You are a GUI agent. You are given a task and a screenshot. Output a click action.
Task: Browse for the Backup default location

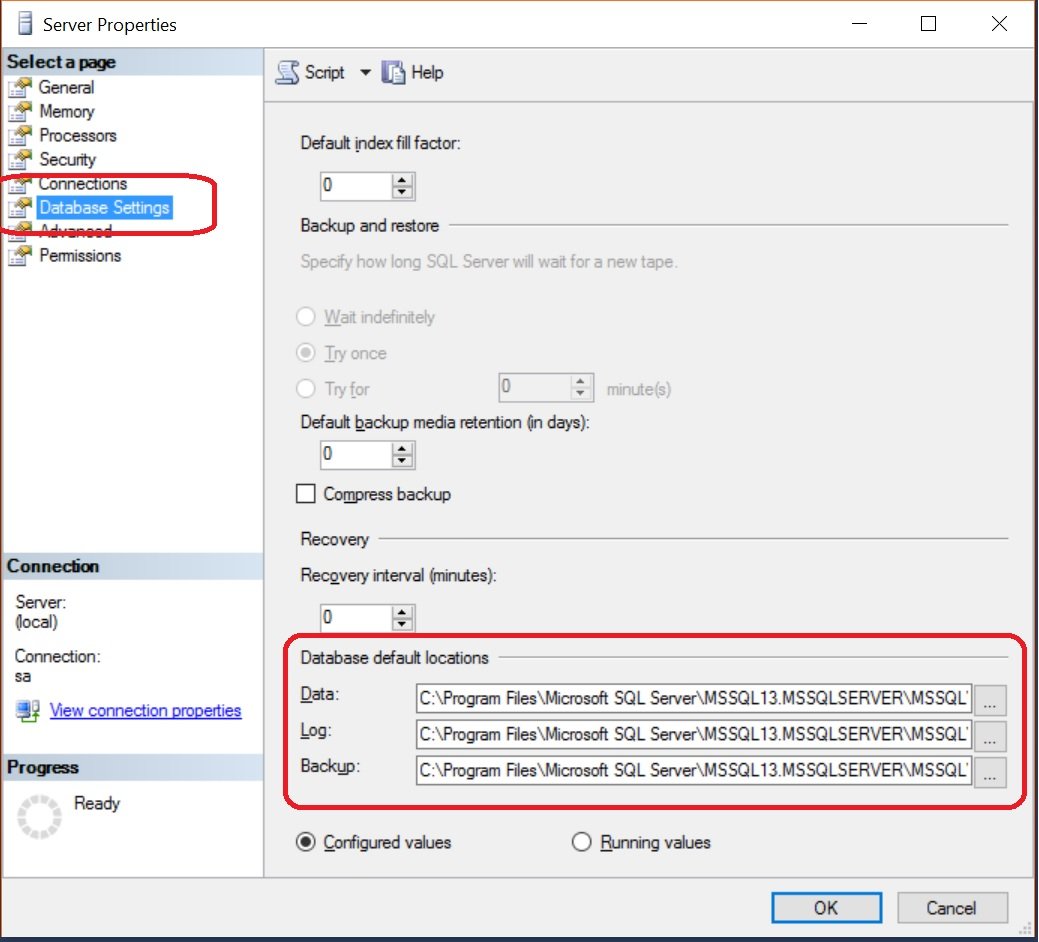[x=991, y=771]
